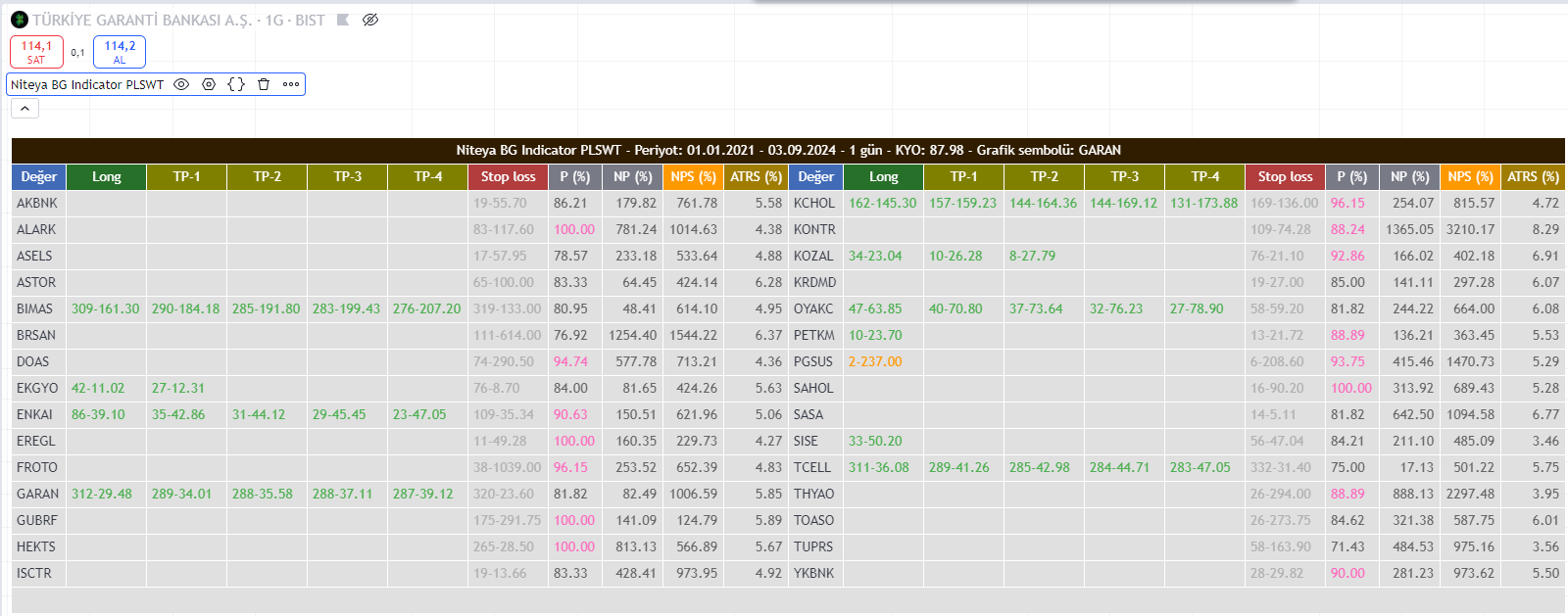Screen dimensions: 1568x616
Task: Click the GARAN row ticker cell
Action: click(x=38, y=495)
